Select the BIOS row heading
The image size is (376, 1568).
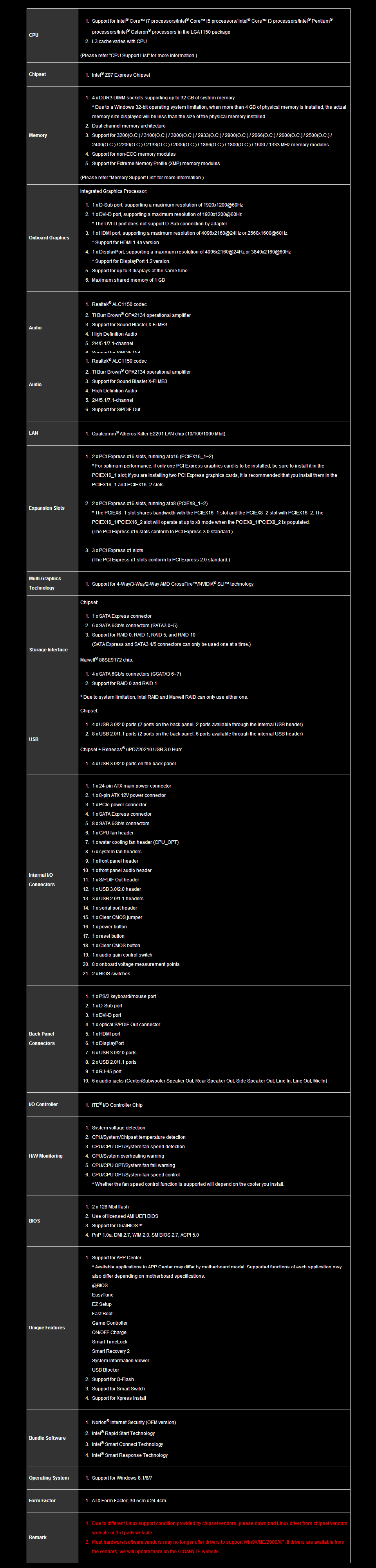pyautogui.click(x=35, y=1221)
